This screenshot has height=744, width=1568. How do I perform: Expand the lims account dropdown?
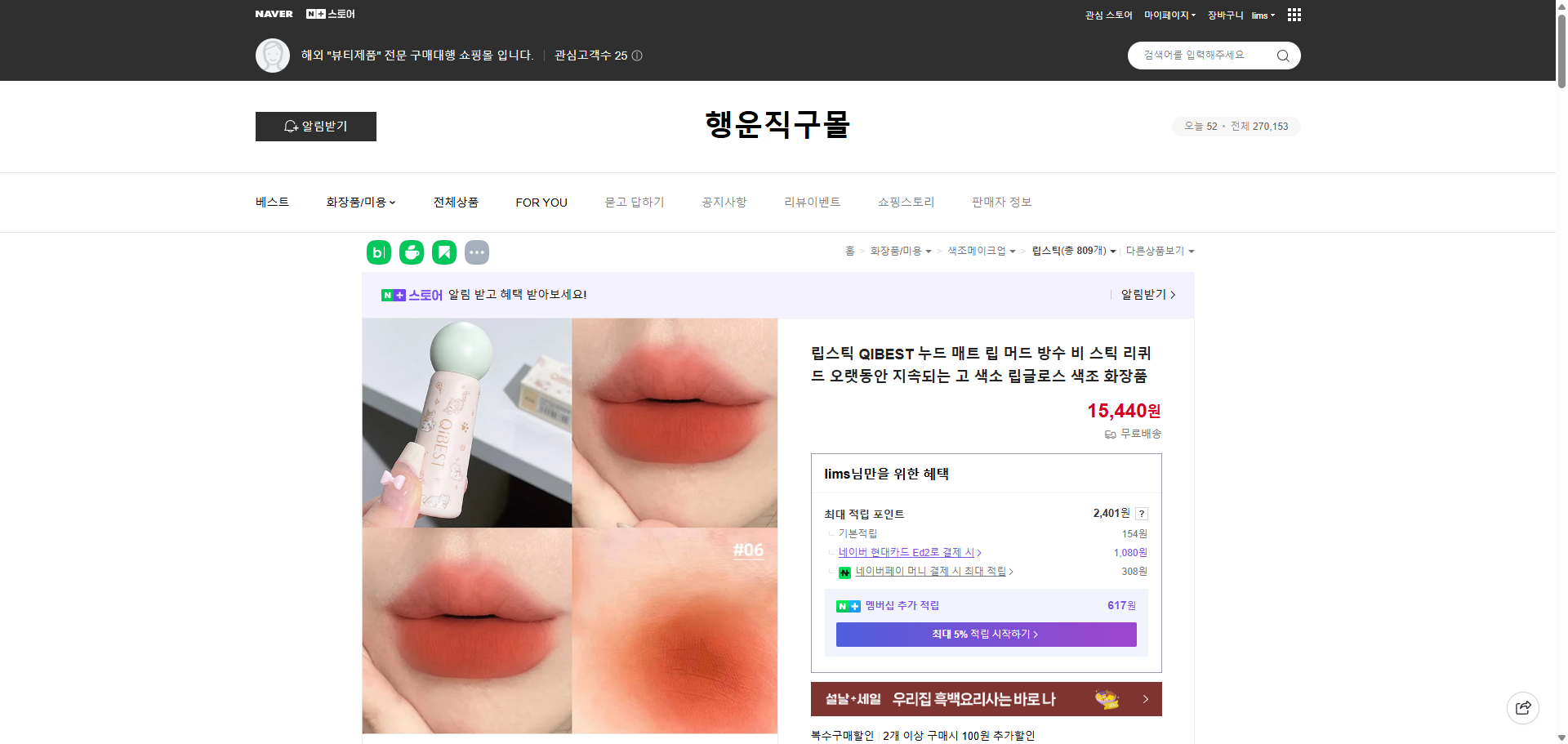click(1263, 15)
